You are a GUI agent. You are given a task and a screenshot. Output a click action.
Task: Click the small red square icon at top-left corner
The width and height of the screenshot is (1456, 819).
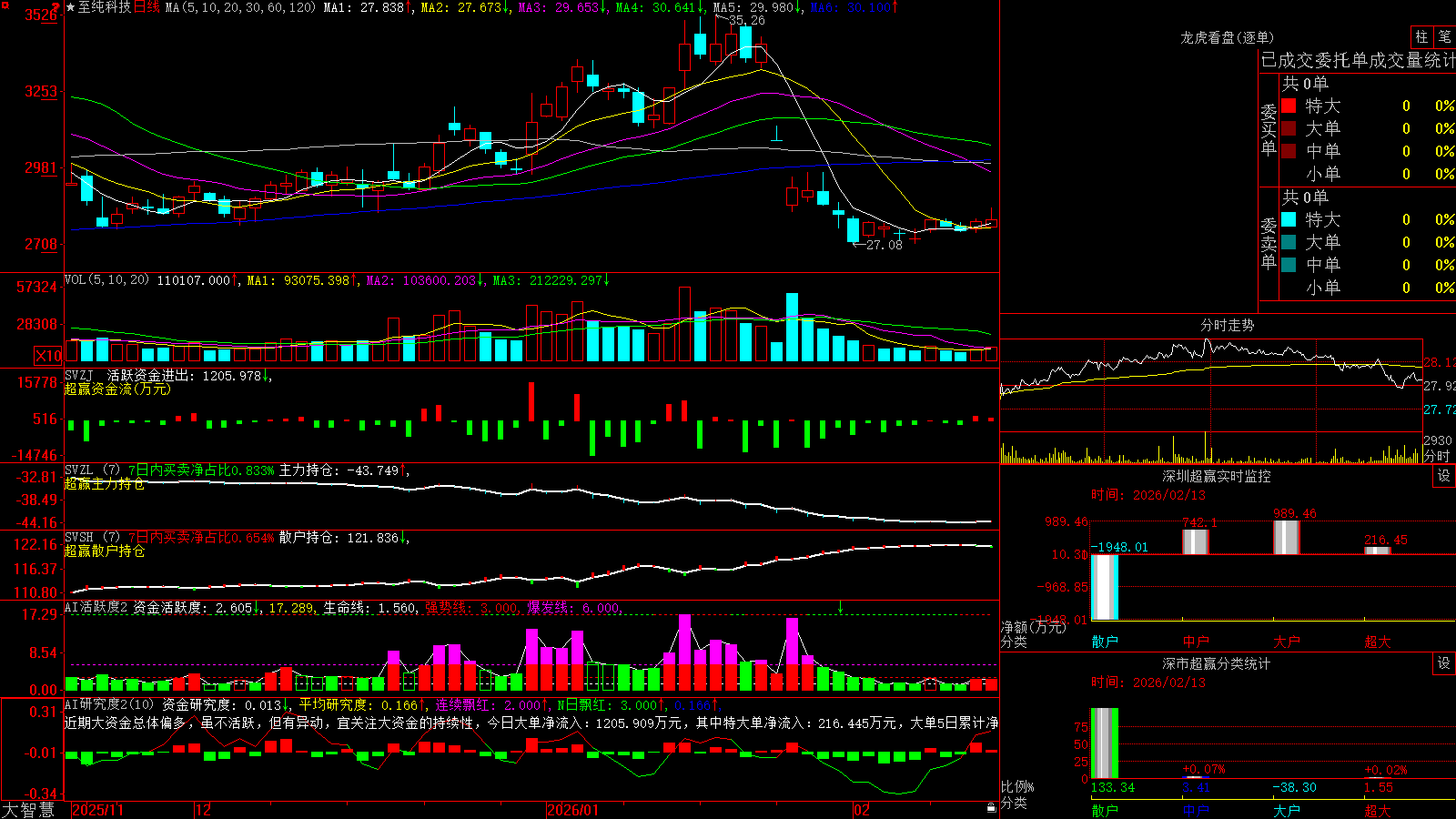4,4
